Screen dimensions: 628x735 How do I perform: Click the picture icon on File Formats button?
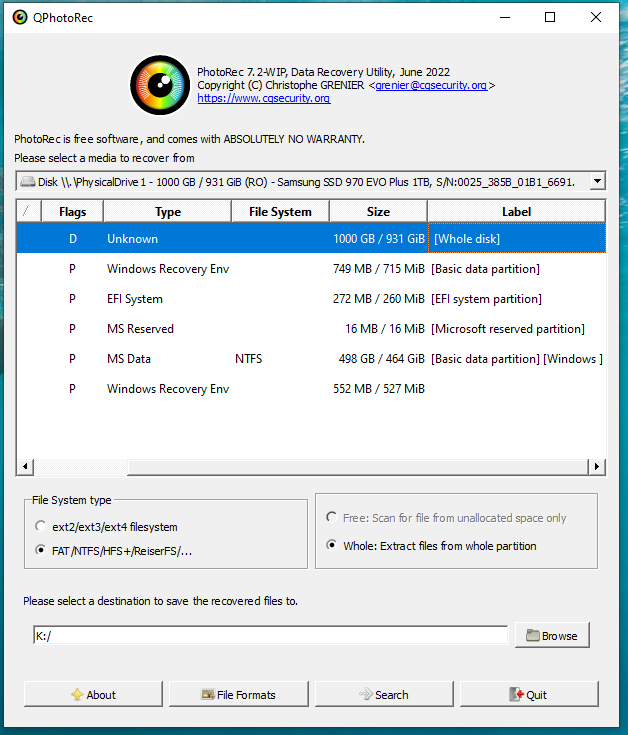coord(208,694)
